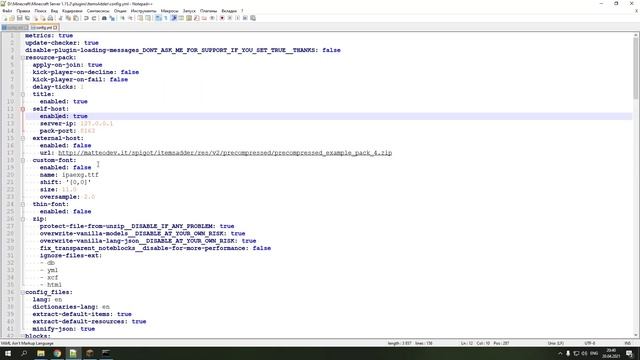Click the Folder as Workspace icon
Screen dimensions: 640x360
[x=204, y=18]
